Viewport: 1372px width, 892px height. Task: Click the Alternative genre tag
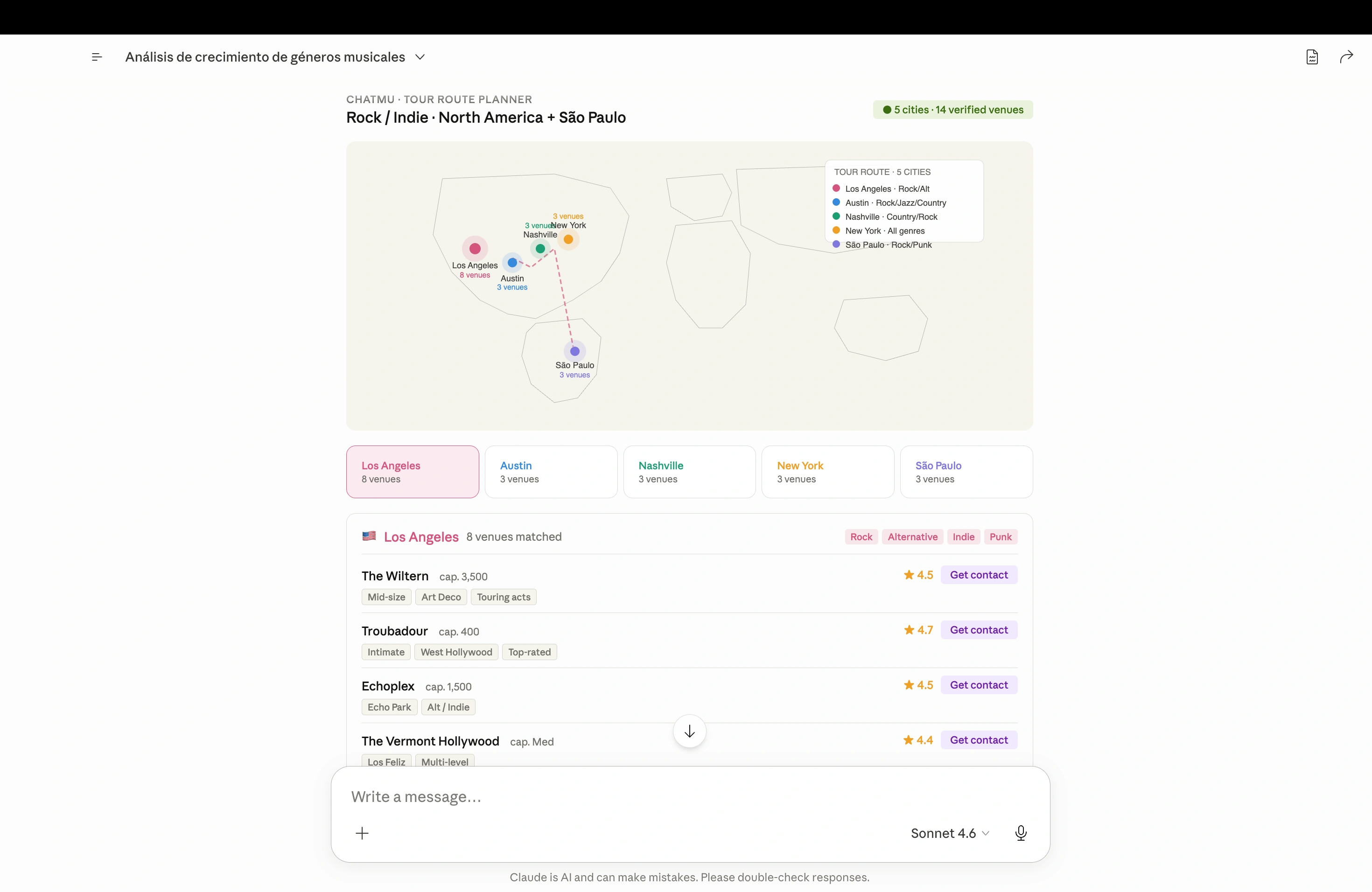912,537
